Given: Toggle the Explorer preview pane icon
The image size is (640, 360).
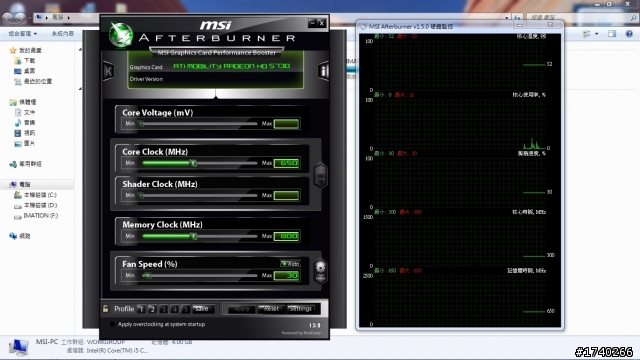Looking at the screenshot, I should click(x=612, y=34).
